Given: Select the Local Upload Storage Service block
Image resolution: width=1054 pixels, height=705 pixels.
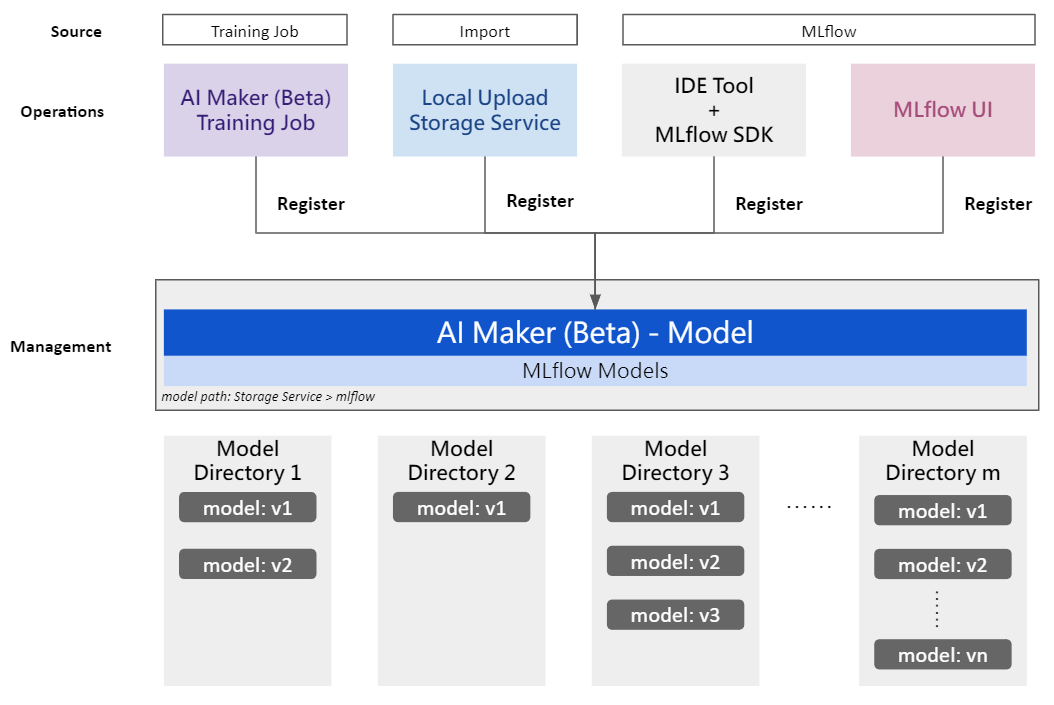Looking at the screenshot, I should click(485, 110).
